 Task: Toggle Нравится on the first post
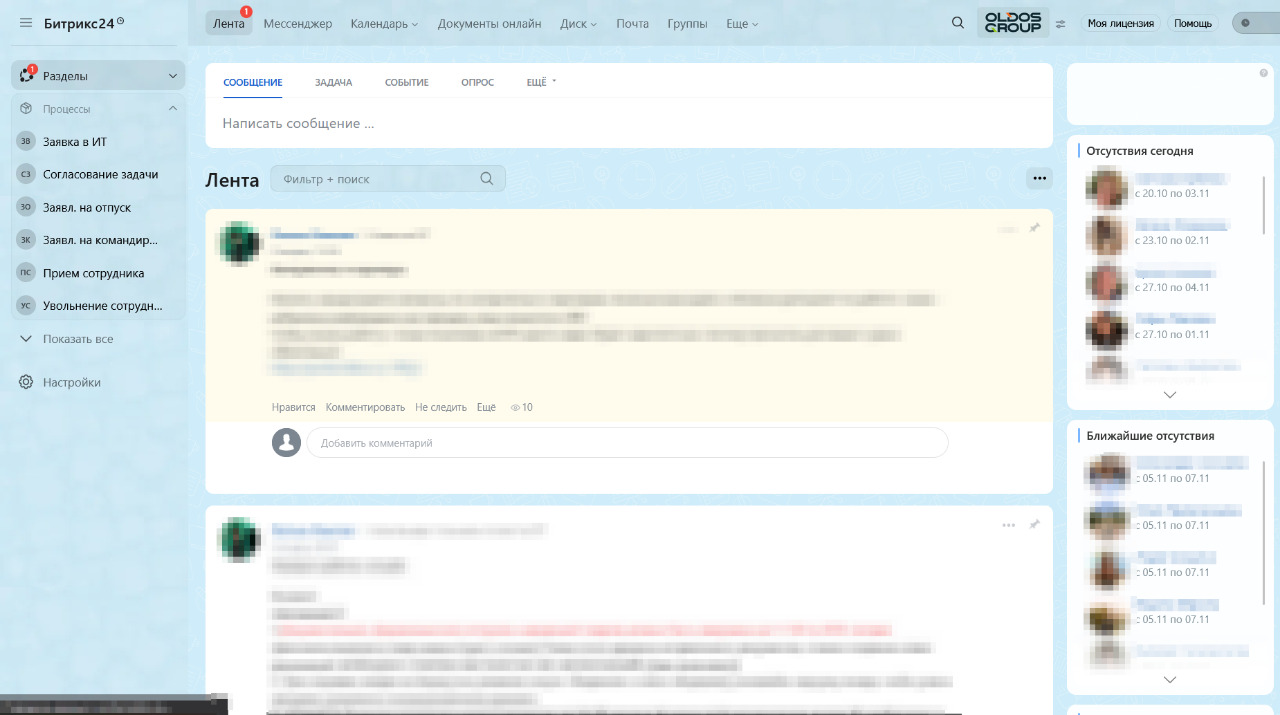(293, 407)
